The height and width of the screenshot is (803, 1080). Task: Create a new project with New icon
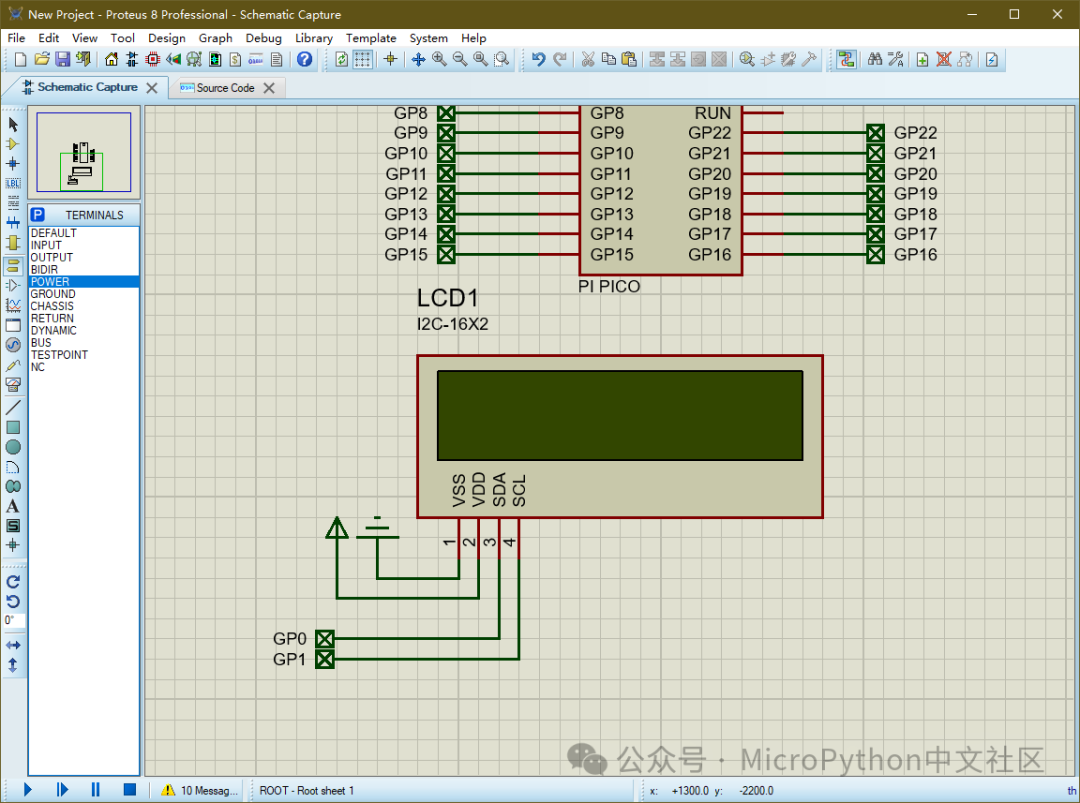(x=21, y=60)
